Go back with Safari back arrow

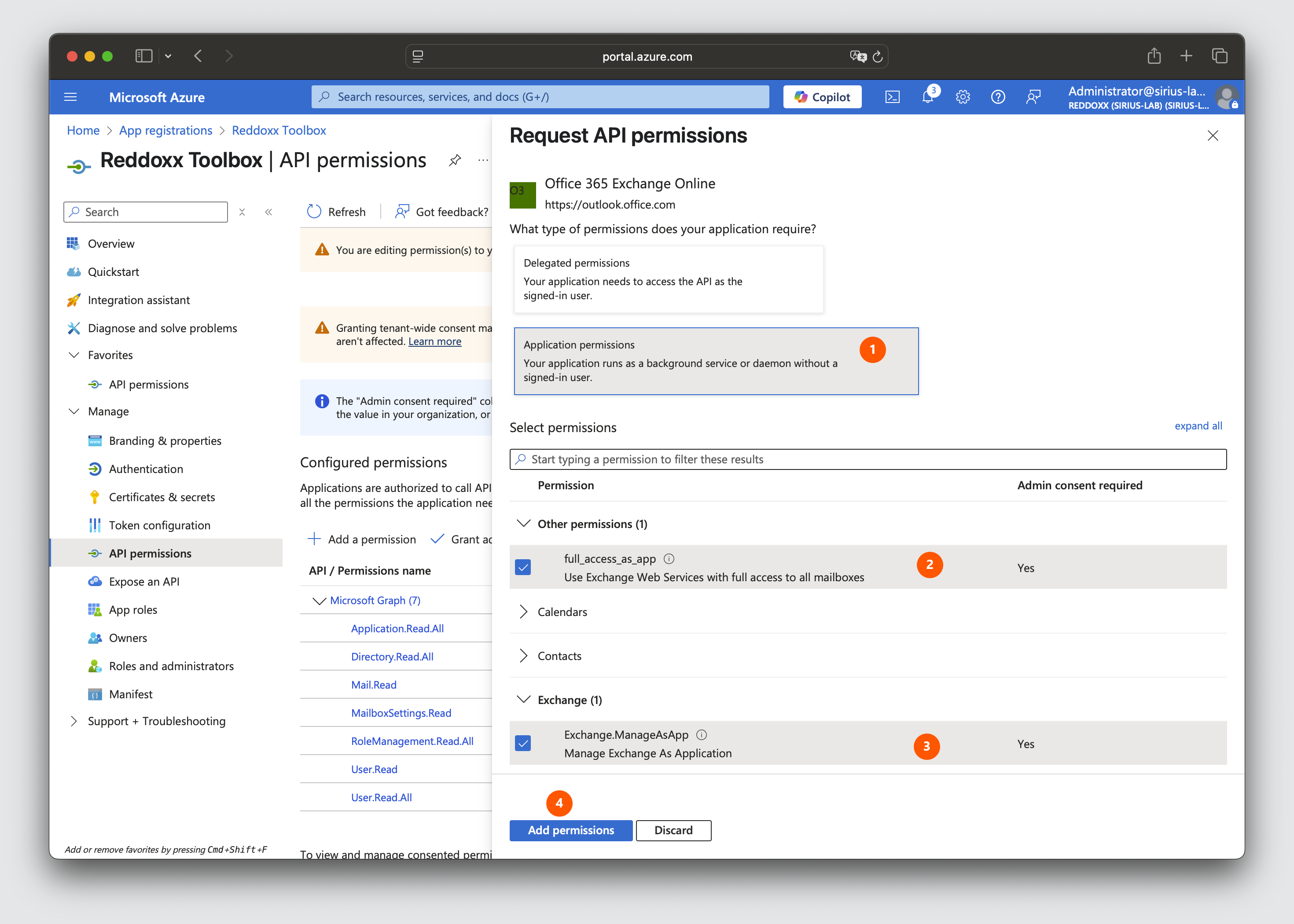click(198, 56)
